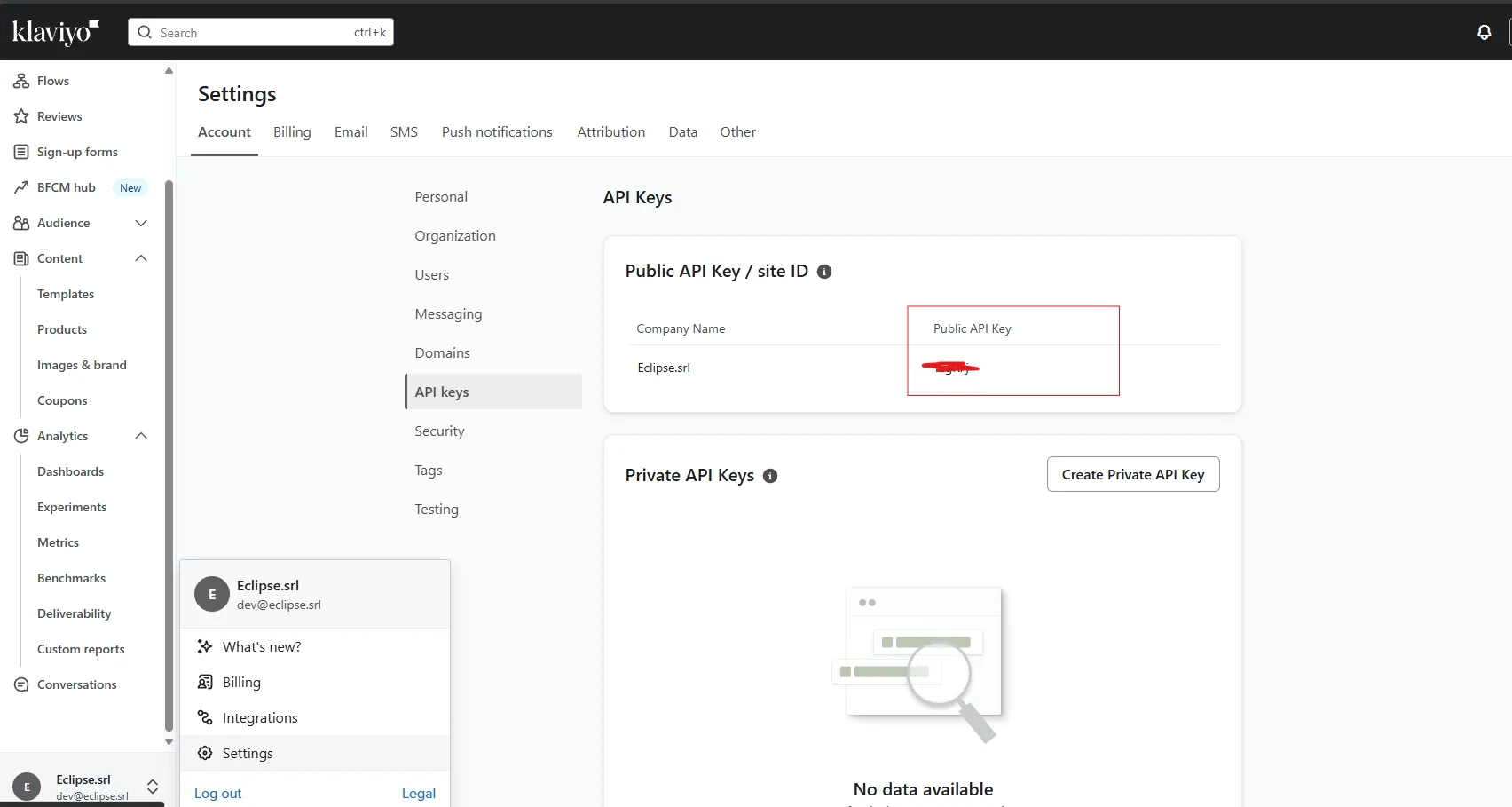Show Private API Keys info tooltip

[x=769, y=476]
